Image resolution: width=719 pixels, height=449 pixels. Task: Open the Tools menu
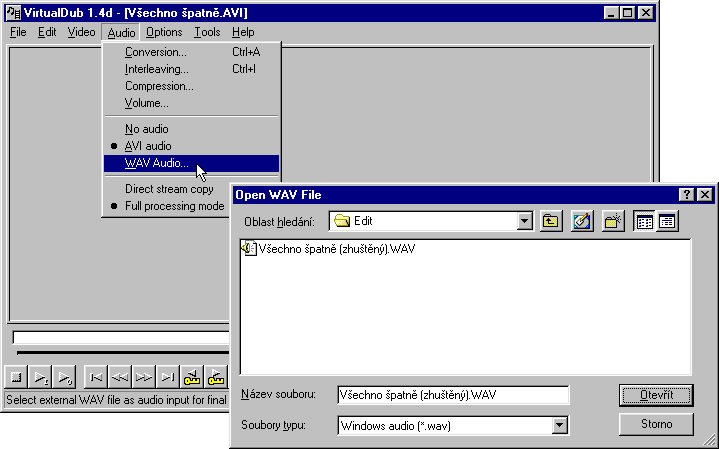[207, 32]
